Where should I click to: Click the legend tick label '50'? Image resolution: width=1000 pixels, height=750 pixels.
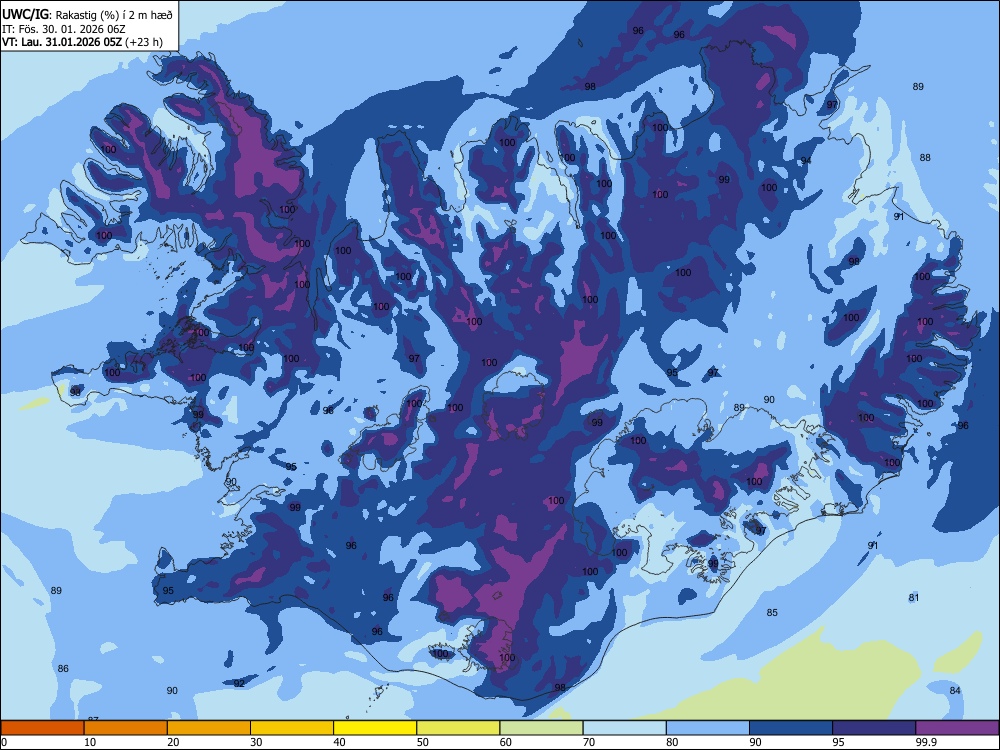coord(422,742)
